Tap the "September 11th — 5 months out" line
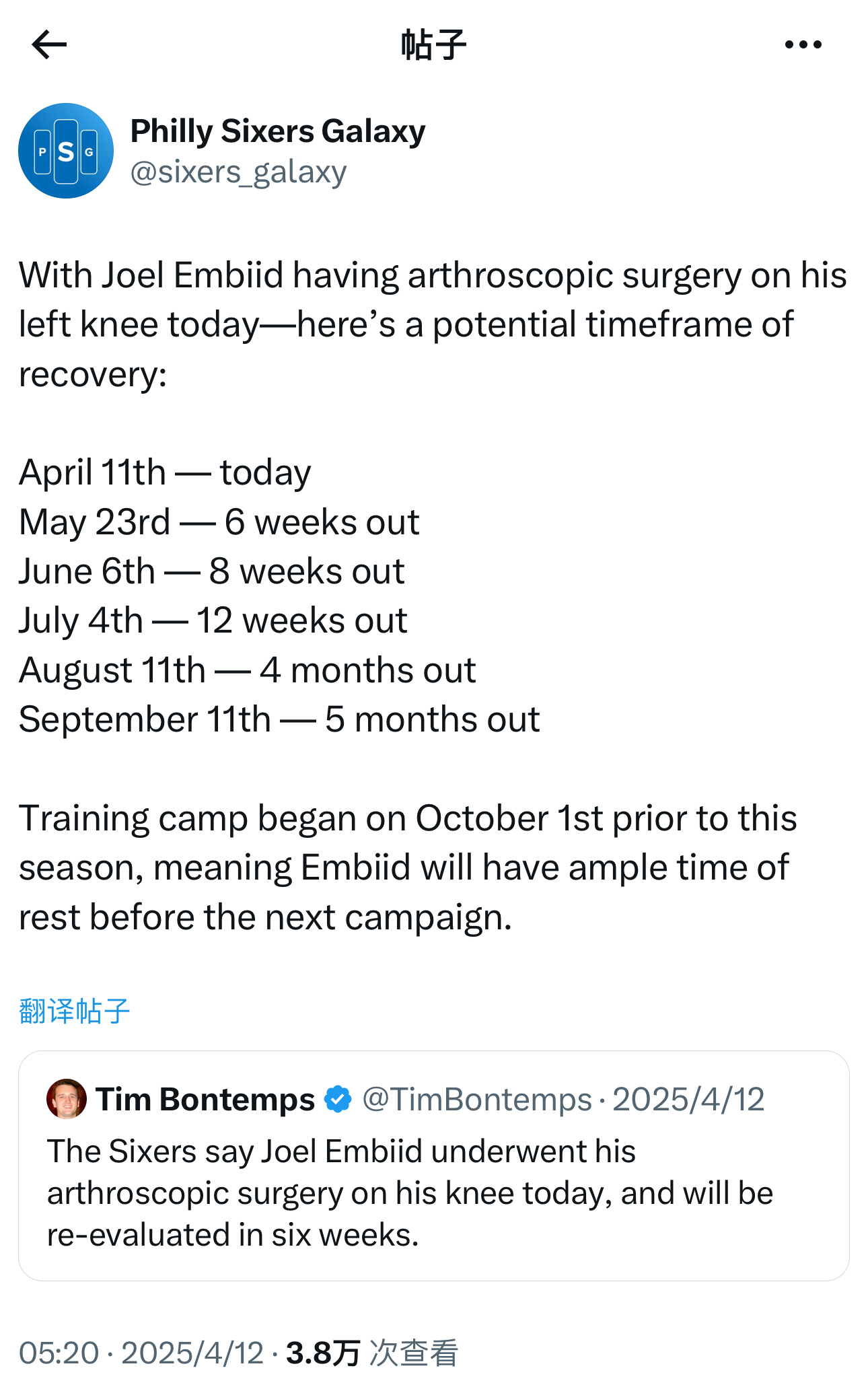The image size is (868, 1391). (x=279, y=719)
